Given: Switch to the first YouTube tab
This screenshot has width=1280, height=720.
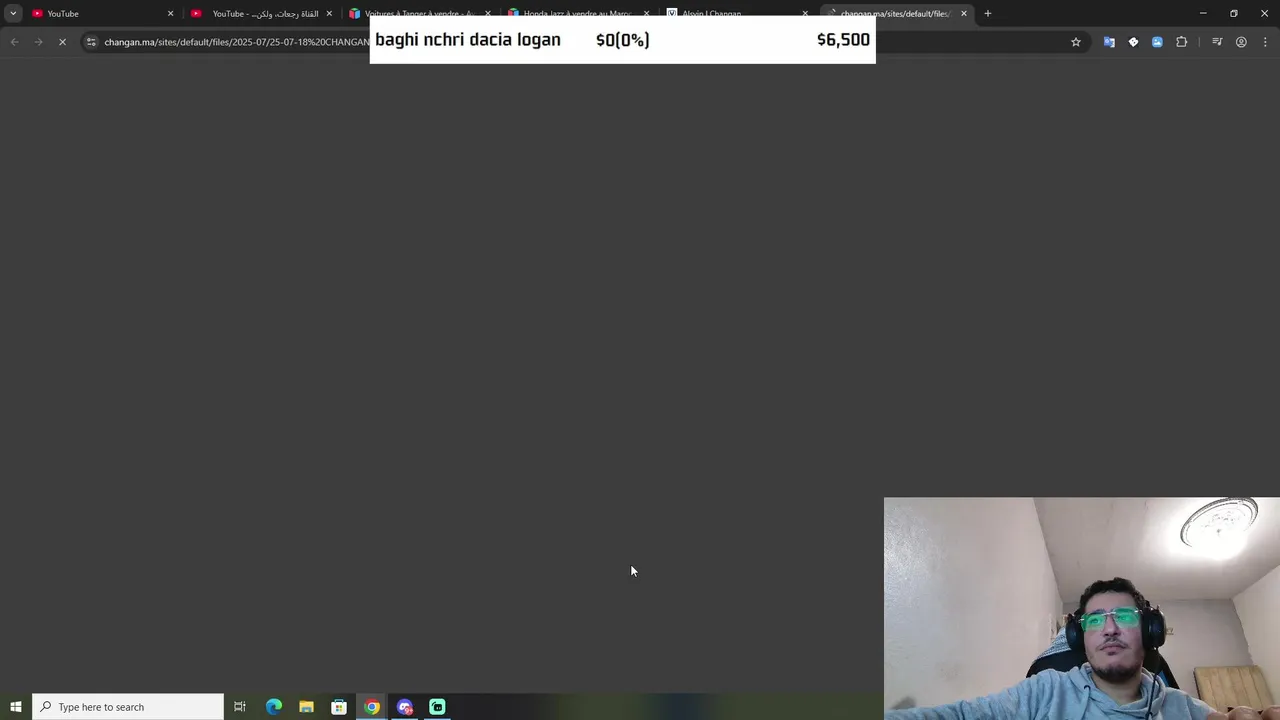Looking at the screenshot, I should point(100,14).
